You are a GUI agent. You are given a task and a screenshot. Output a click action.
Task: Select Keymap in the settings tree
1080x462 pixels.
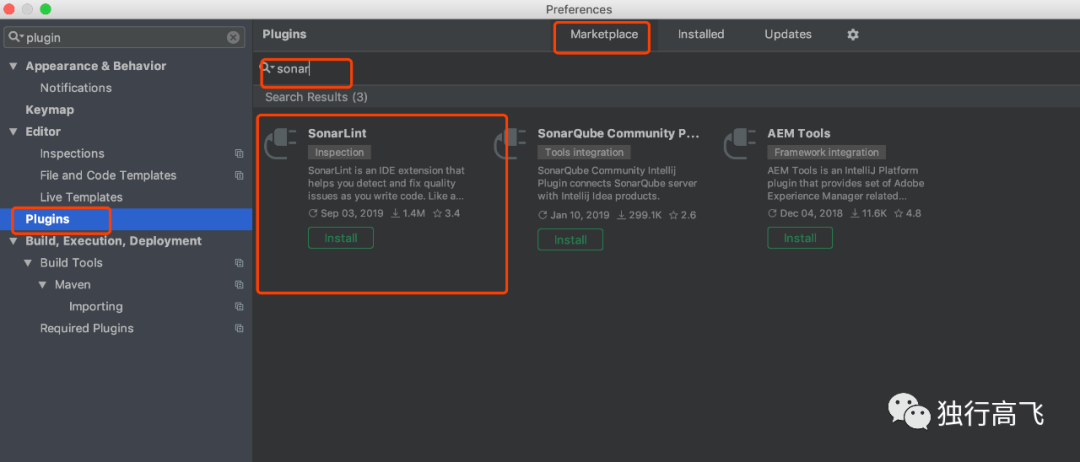50,110
